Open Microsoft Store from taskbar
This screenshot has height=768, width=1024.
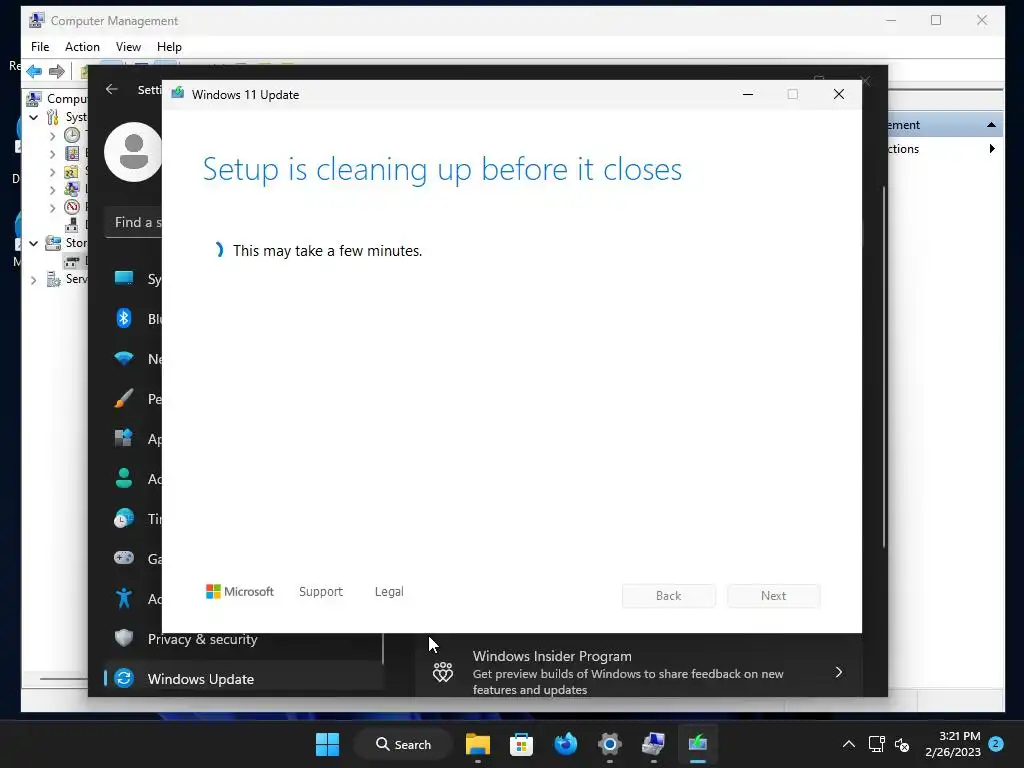coord(521,744)
